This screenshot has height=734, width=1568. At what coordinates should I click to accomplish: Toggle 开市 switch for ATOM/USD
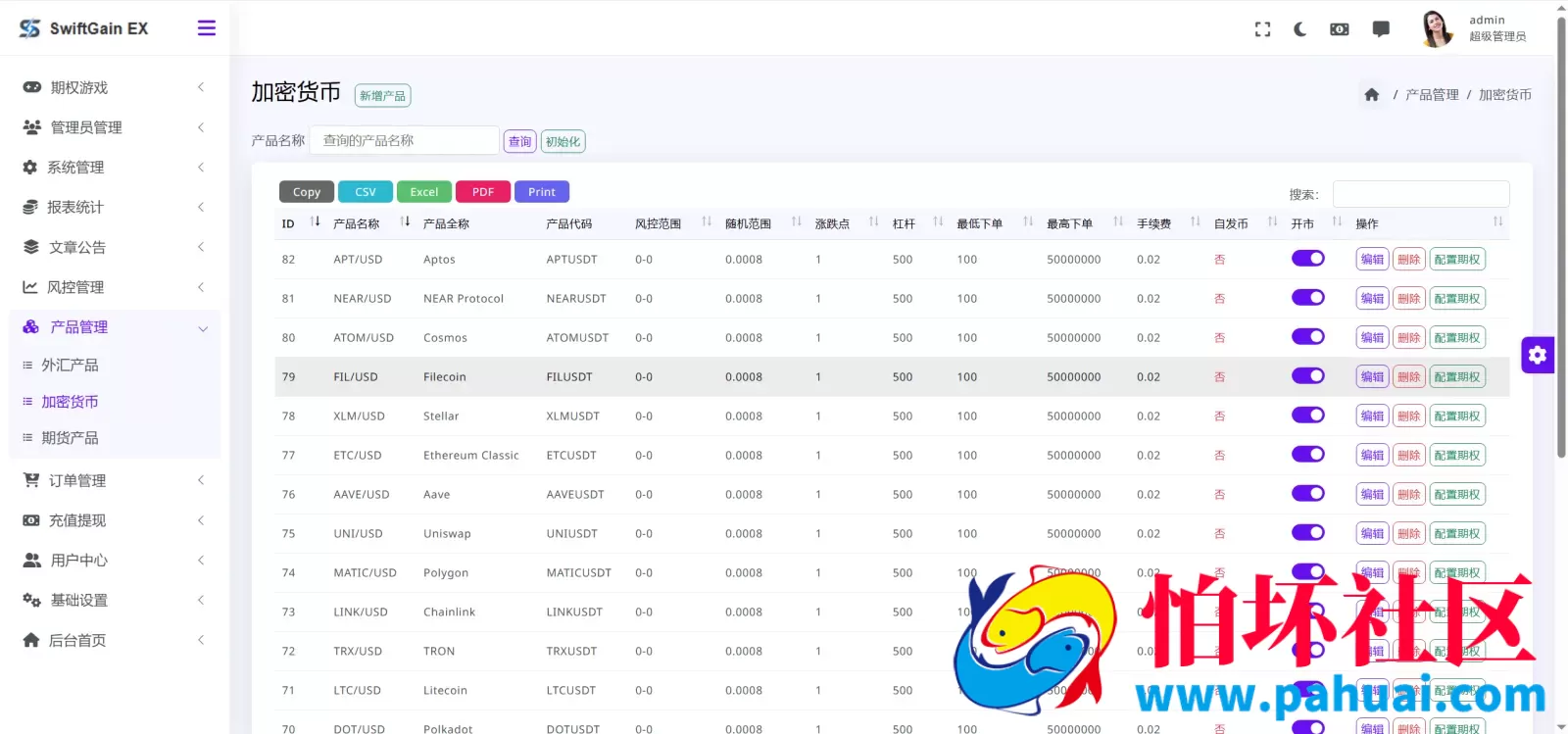tap(1307, 337)
